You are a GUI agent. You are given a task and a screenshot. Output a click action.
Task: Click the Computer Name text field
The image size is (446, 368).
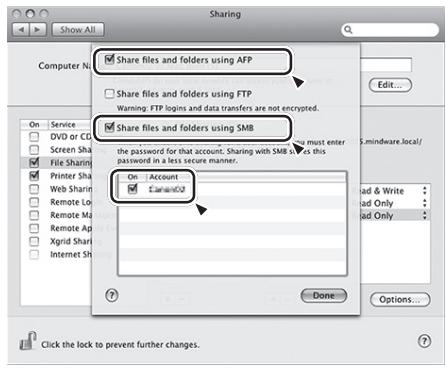coord(386,65)
